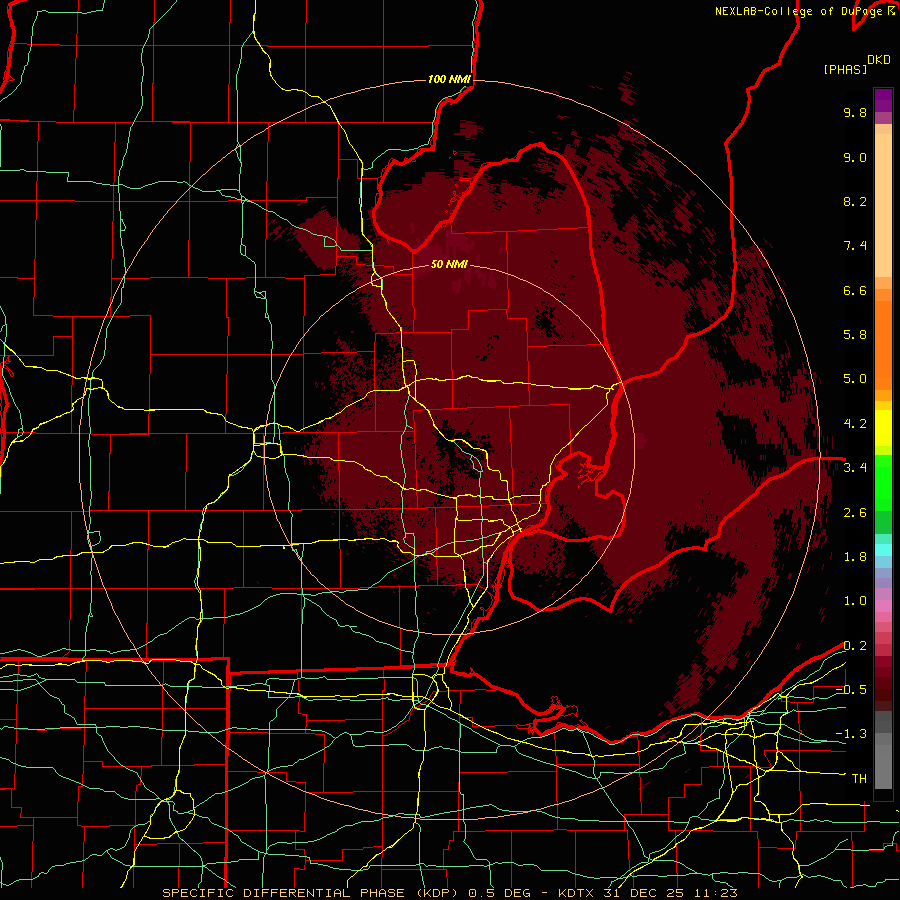Select the 4.2 scale label
Image resolution: width=900 pixels, height=900 pixels.
(855, 424)
